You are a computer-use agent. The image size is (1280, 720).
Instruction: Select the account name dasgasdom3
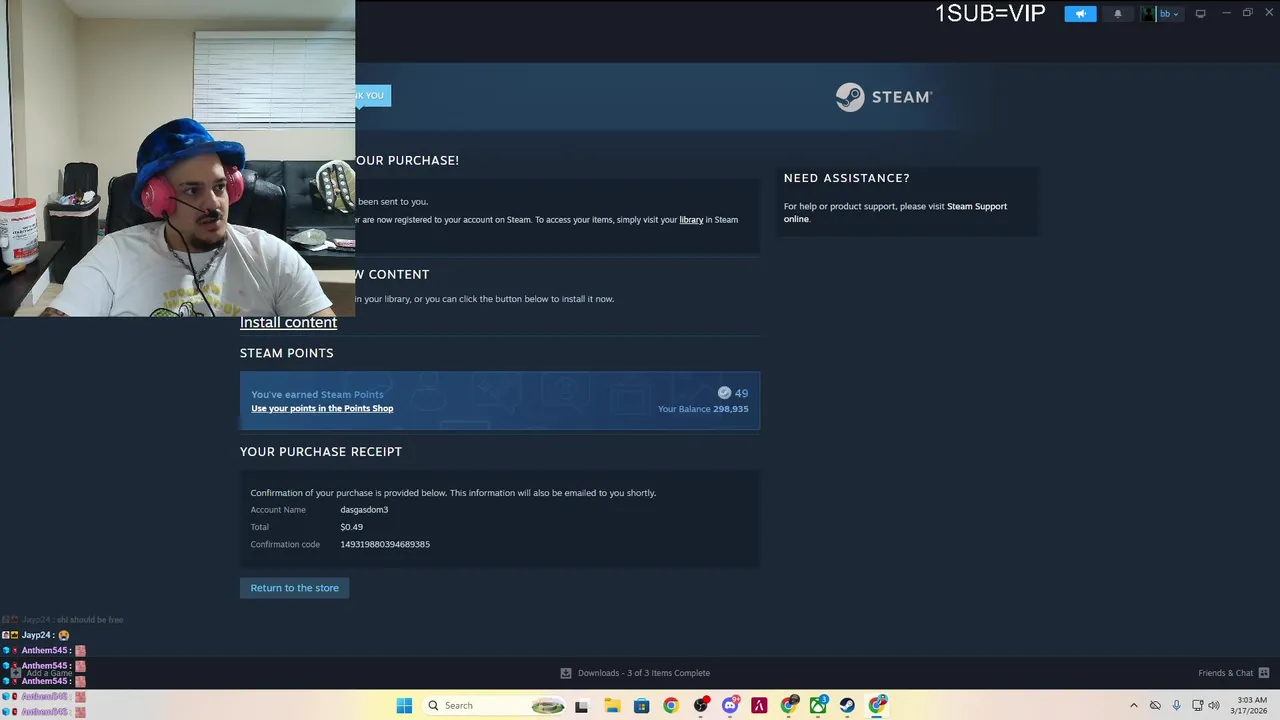tap(364, 510)
